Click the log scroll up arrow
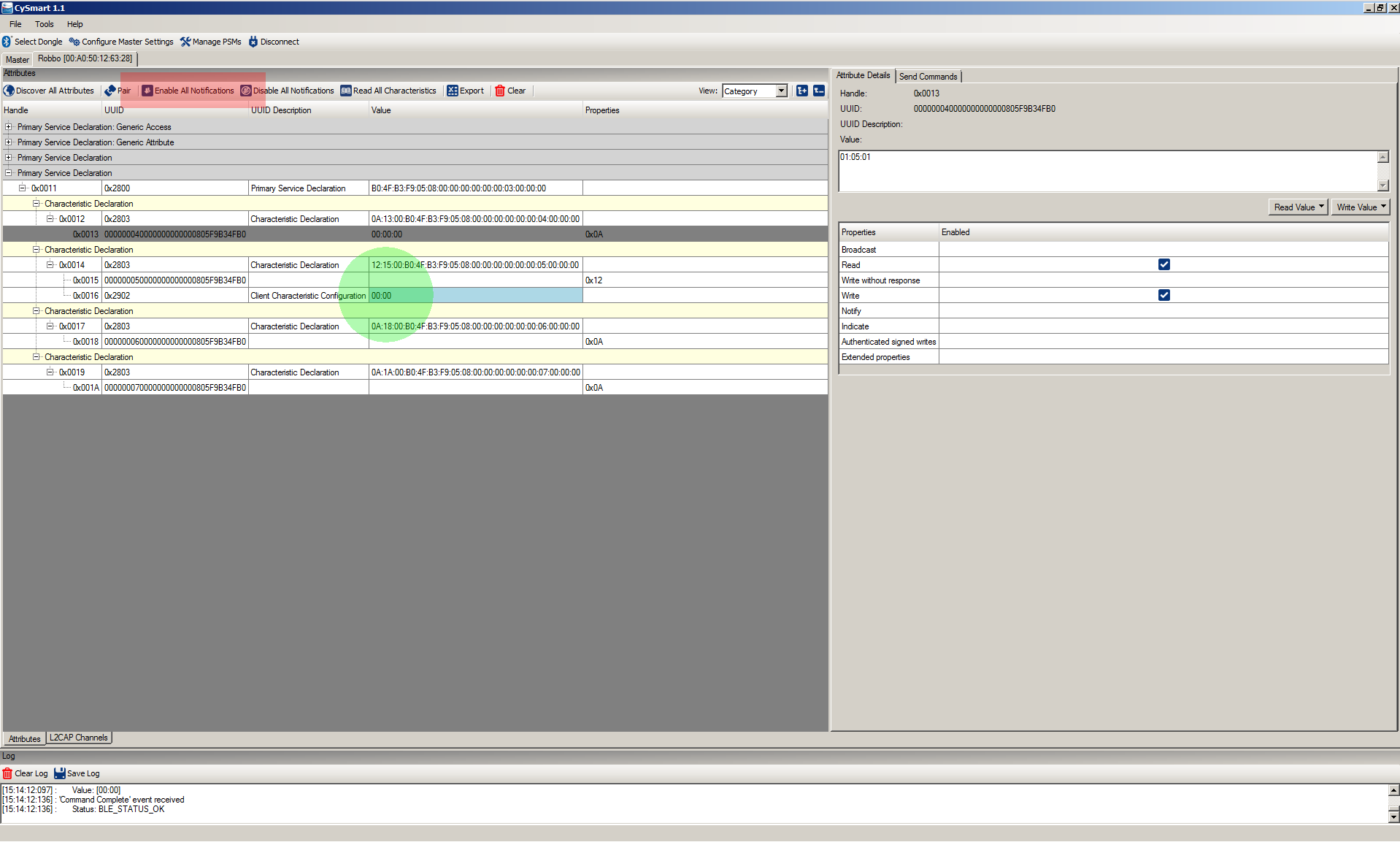This screenshot has width=1400, height=842. 1393,790
